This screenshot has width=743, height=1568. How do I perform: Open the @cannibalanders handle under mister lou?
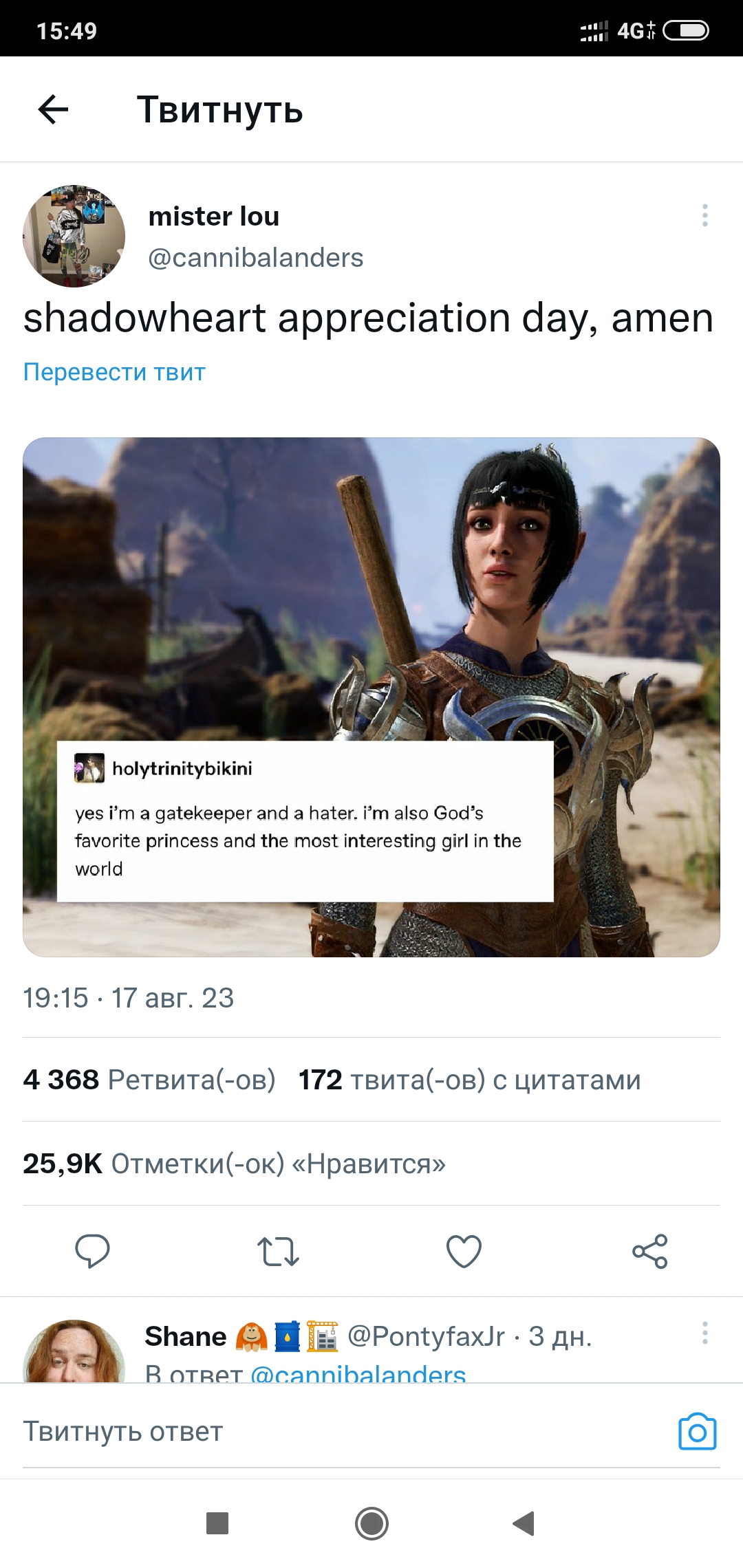point(256,258)
